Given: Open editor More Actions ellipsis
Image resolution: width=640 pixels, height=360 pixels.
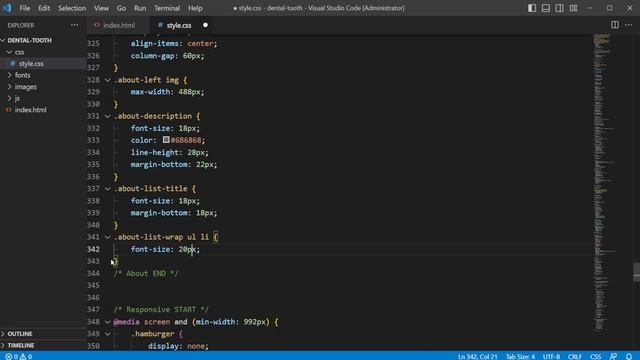Looking at the screenshot, I should pyautogui.click(x=629, y=25).
